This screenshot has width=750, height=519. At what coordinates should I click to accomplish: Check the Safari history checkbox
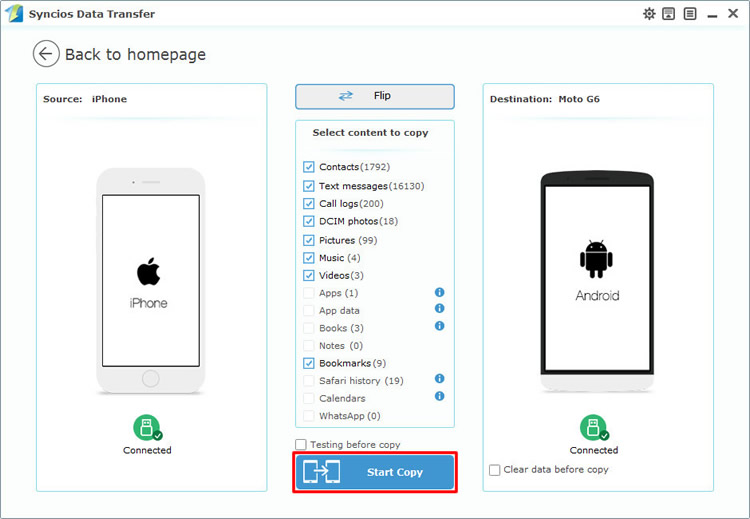[309, 381]
